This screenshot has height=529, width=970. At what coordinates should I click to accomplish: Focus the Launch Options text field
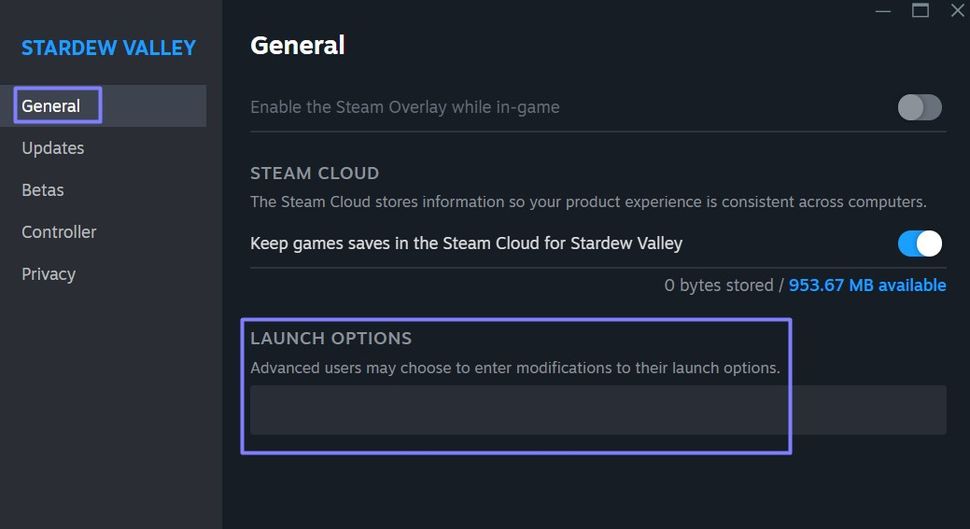597,410
